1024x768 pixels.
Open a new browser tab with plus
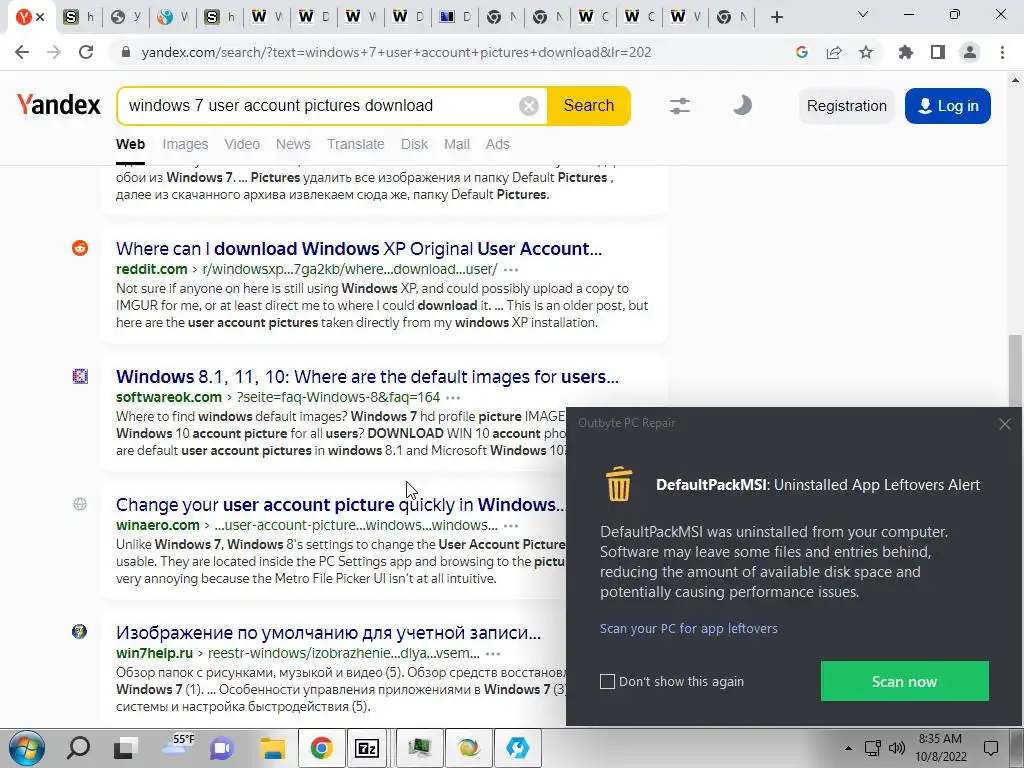point(776,17)
